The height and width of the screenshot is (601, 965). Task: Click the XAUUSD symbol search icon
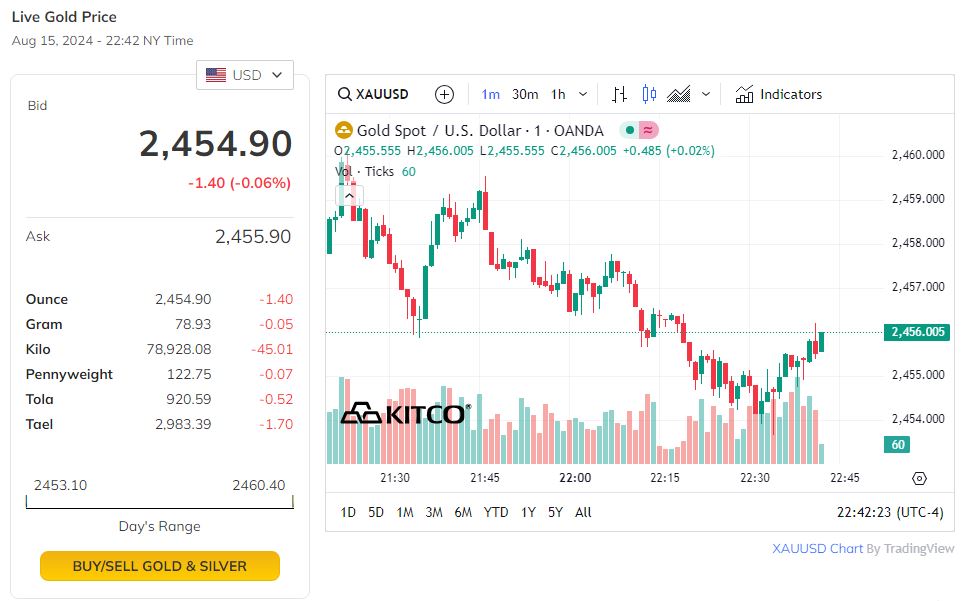pyautogui.click(x=345, y=95)
